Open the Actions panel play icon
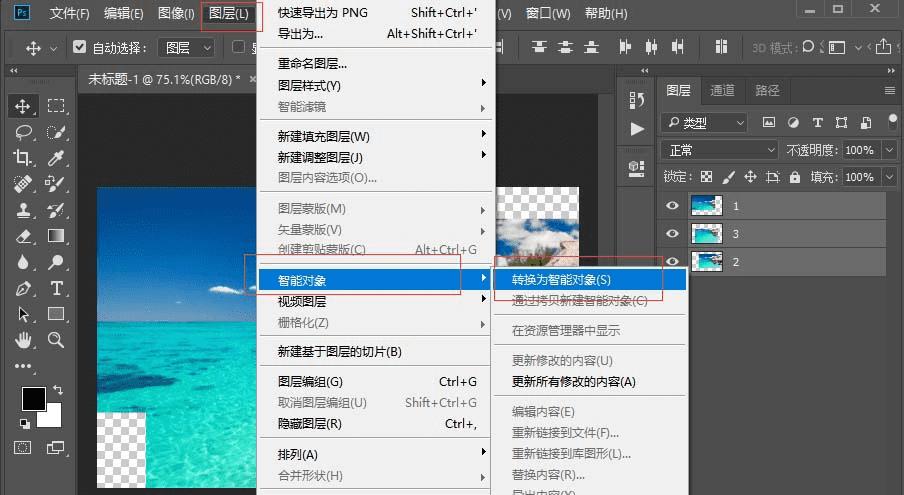Viewport: 904px width, 495px height. (x=637, y=129)
